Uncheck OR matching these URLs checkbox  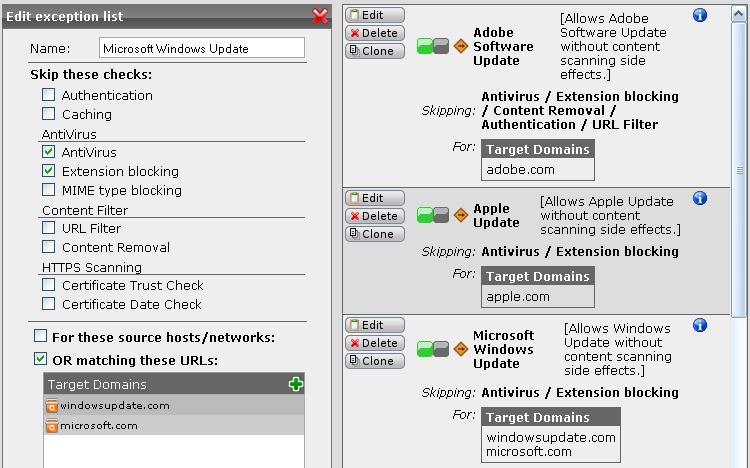click(41, 359)
